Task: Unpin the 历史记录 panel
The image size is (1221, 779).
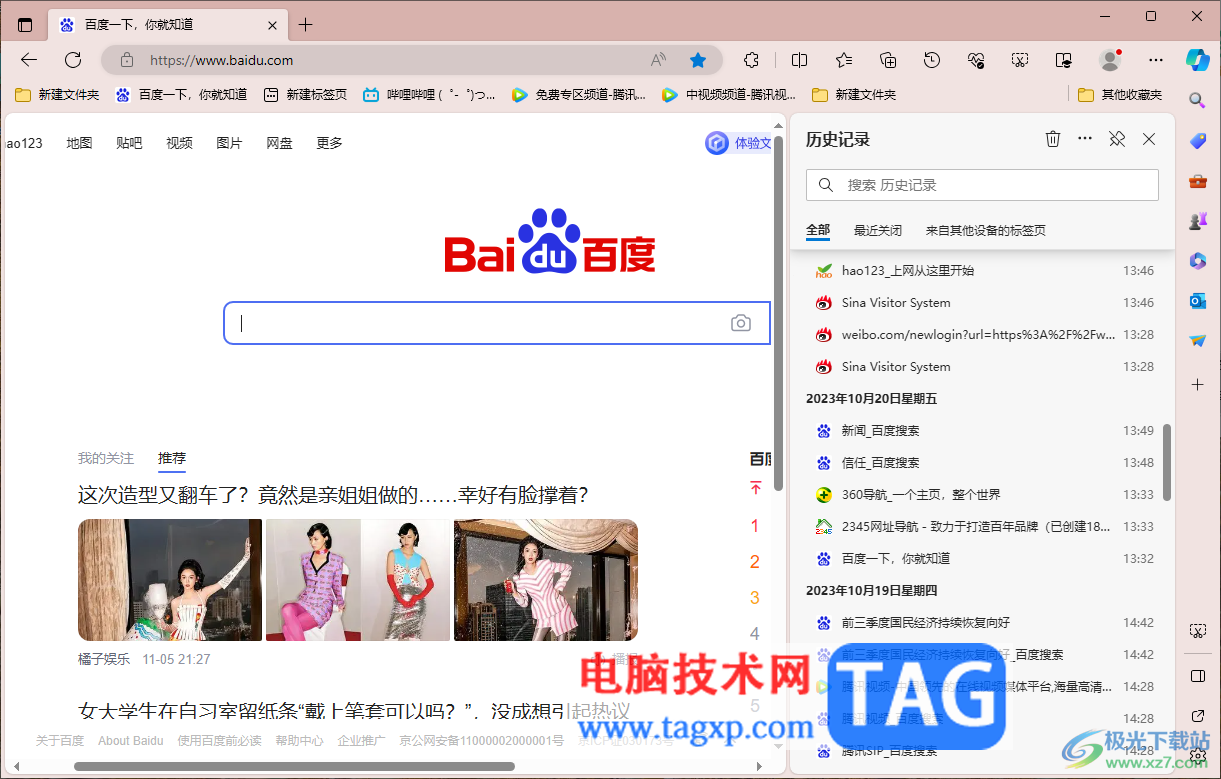Action: tap(1116, 139)
